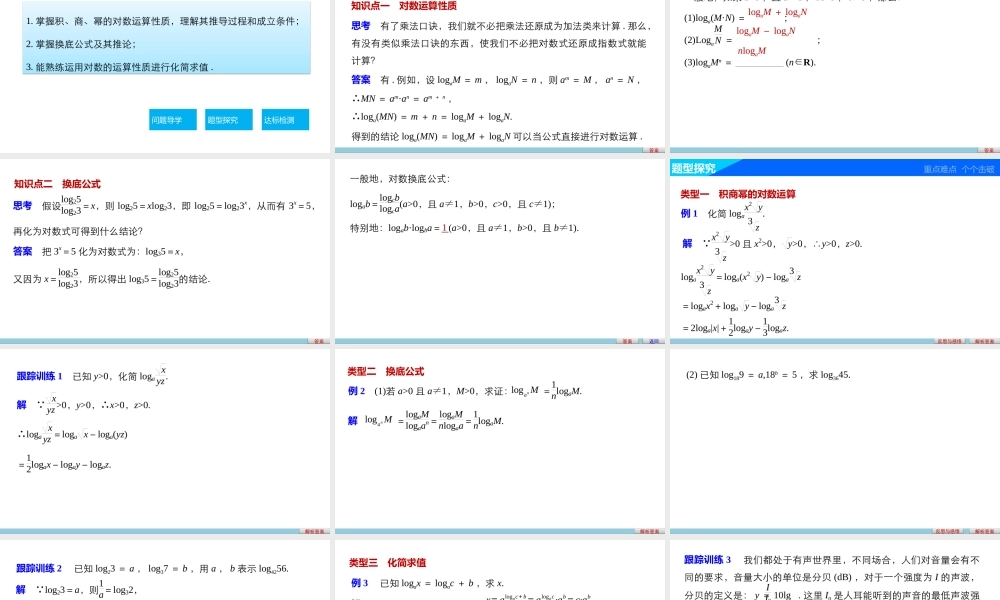The height and width of the screenshot is (600, 1000).
Task: Click 答案 link on the 换底公式 formula slide
Action: click(627, 340)
